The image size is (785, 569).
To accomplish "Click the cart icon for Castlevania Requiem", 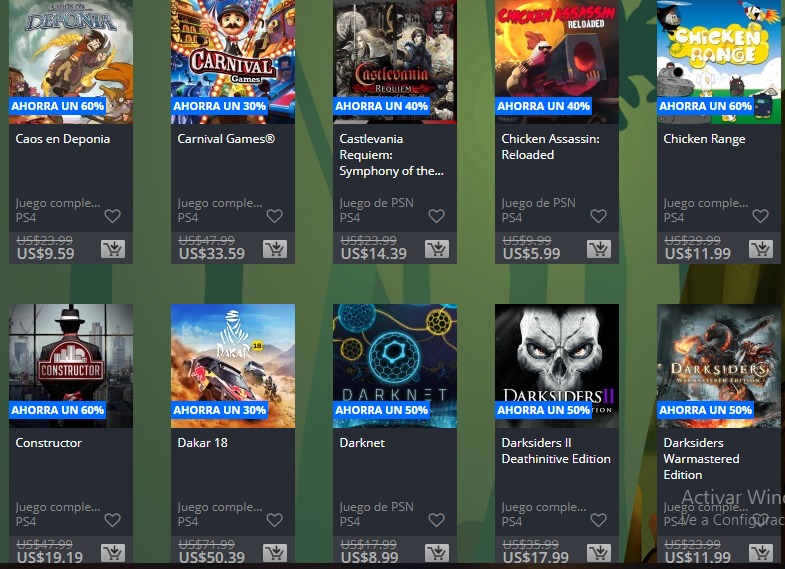I will 437,249.
